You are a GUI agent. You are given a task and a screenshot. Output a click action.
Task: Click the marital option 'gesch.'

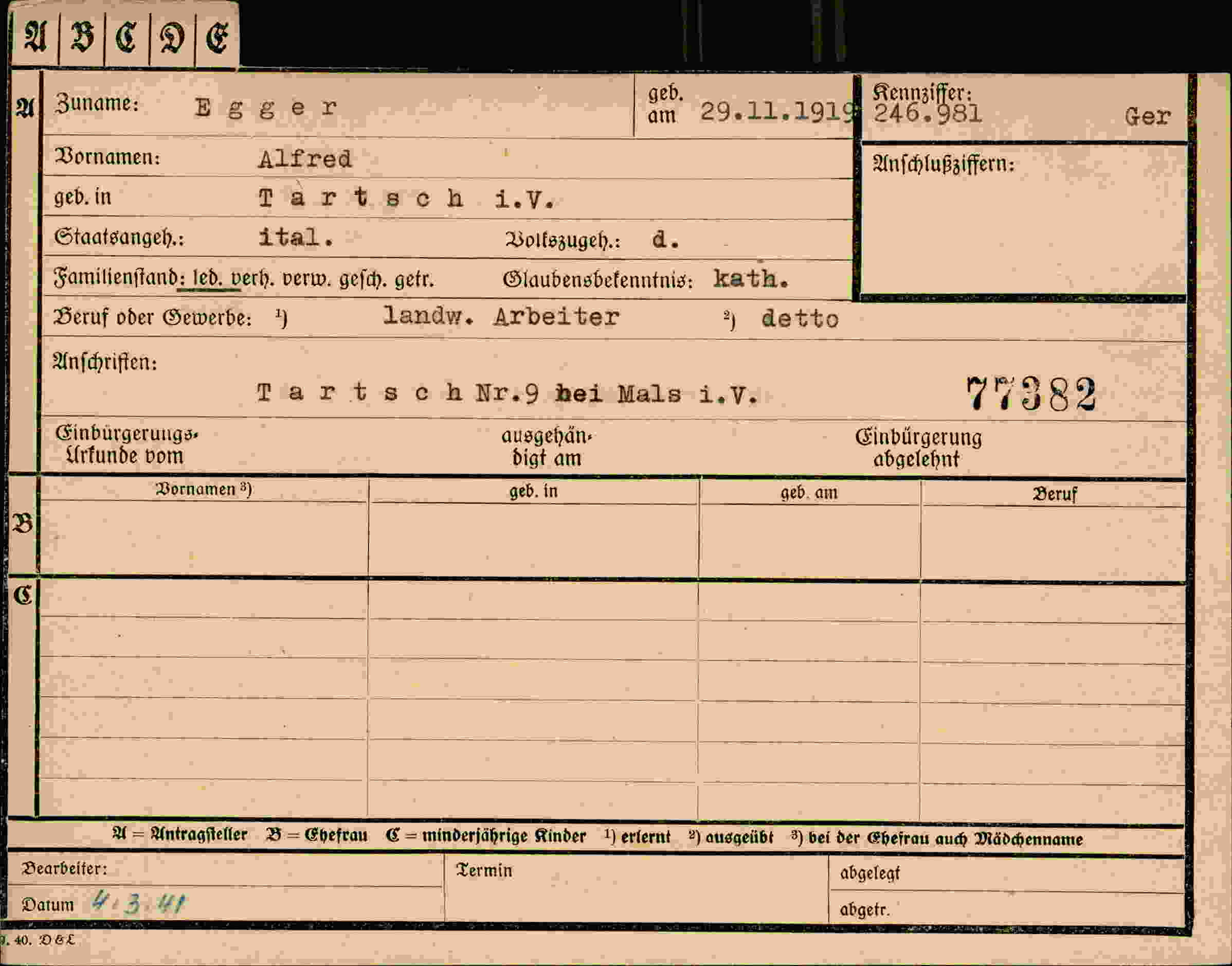click(x=363, y=280)
